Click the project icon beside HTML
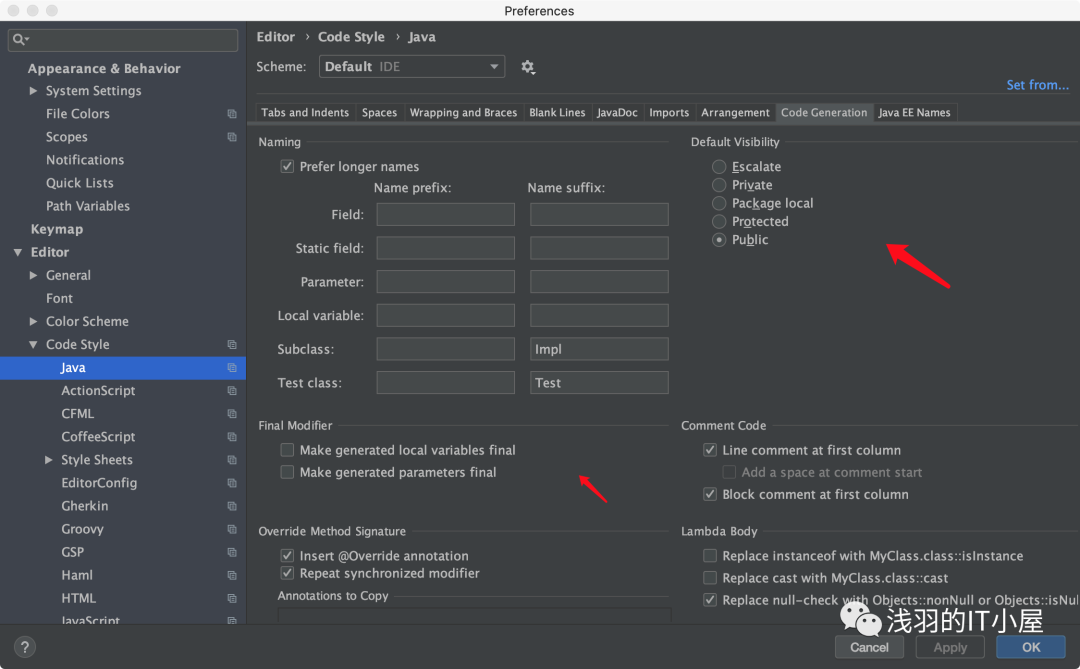 (x=232, y=599)
